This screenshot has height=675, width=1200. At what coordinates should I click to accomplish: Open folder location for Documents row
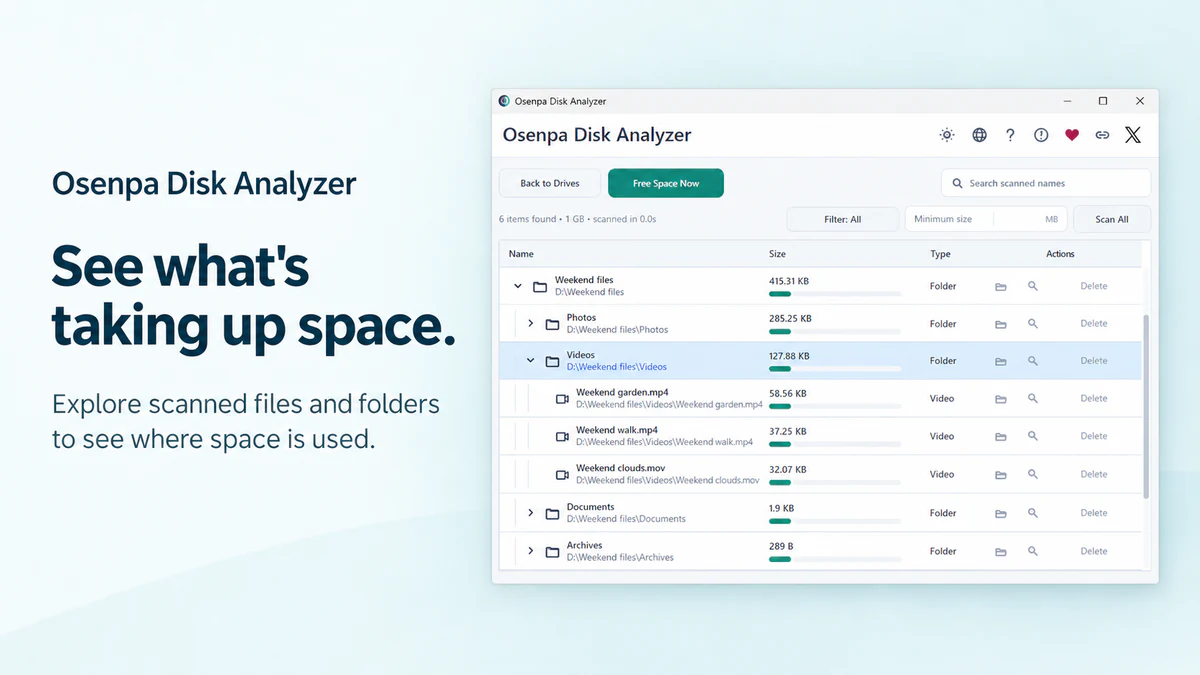1001,513
